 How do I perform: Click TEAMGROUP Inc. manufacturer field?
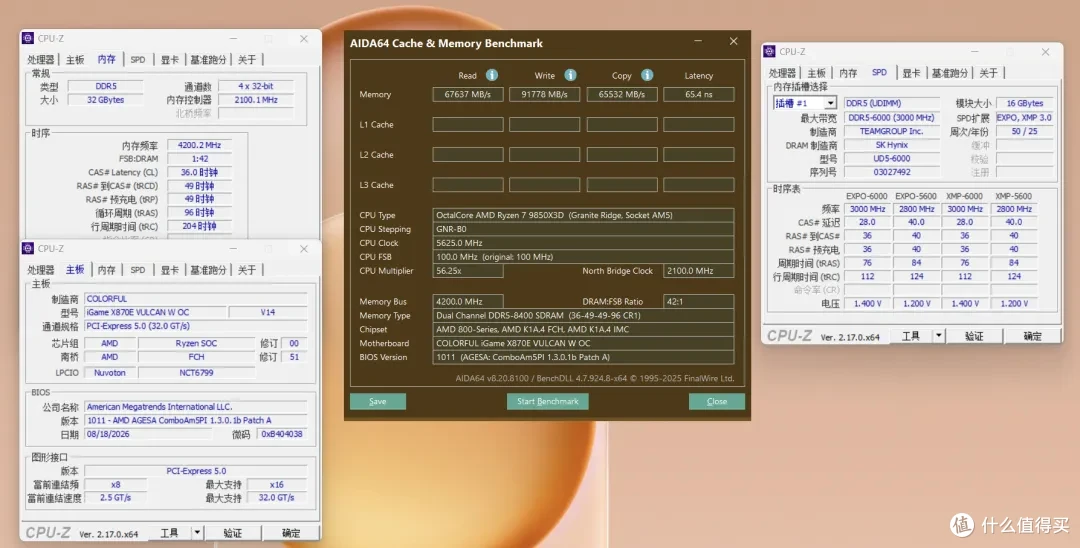point(891,131)
